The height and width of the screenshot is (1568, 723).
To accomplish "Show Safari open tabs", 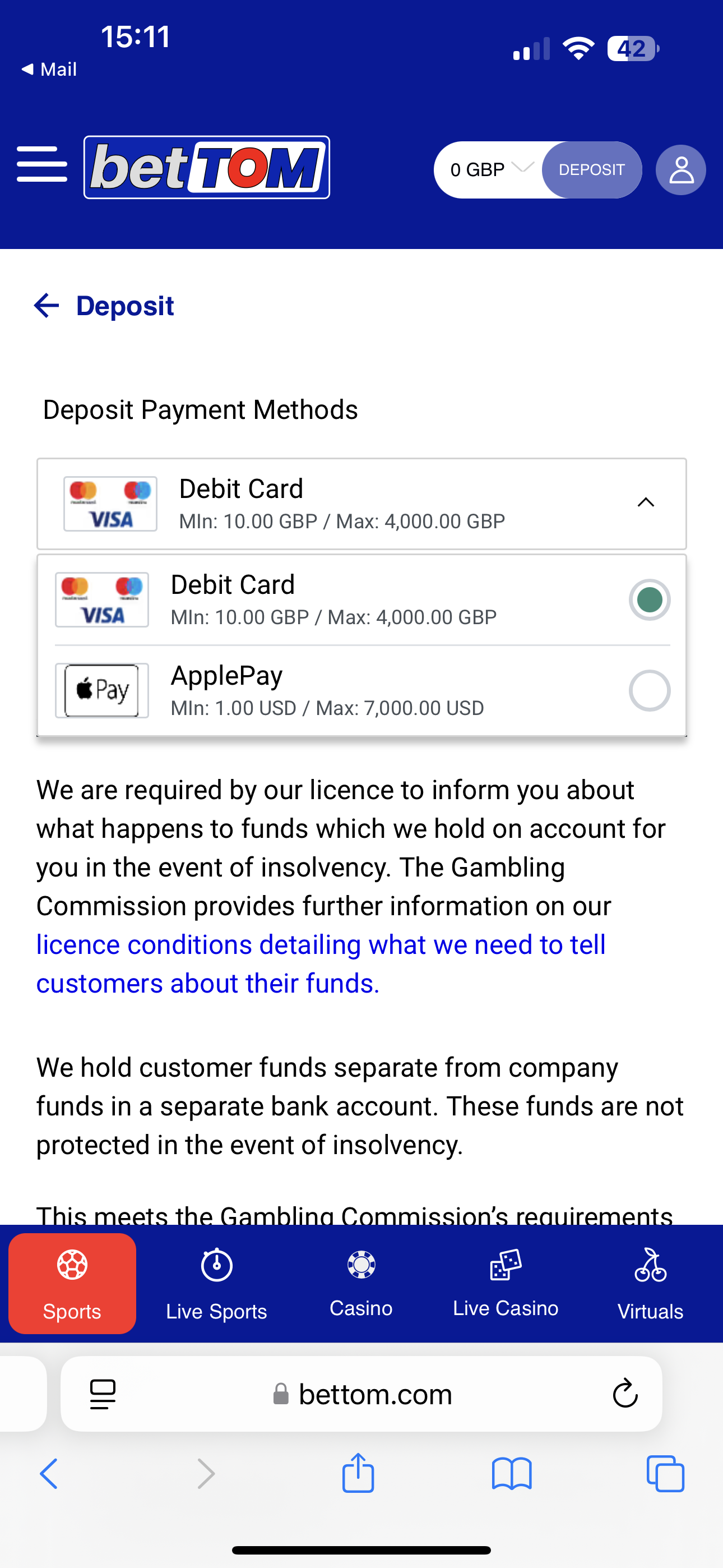I will (x=665, y=1474).
